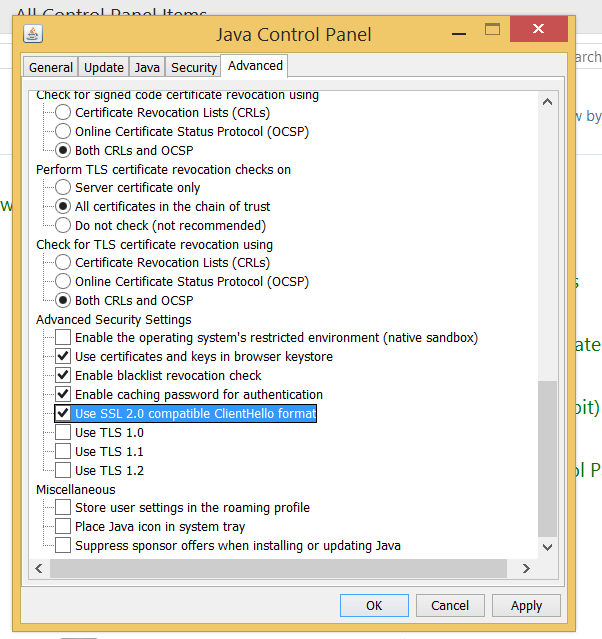Screen dimensions: 602x639
Task: Uncheck Use SSL 2.0 compatible ClientHello format
Action: coord(63,413)
